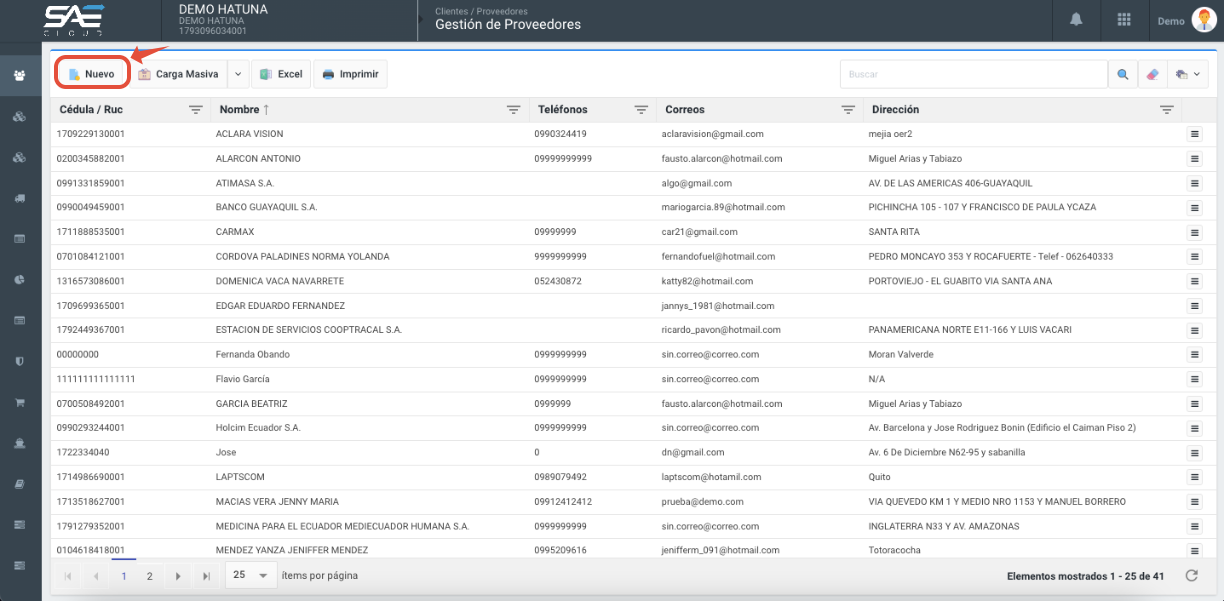Click address INGLATERRA N33 Y AV. AMAZONAS
This screenshot has width=1224, height=601.
tap(944, 526)
